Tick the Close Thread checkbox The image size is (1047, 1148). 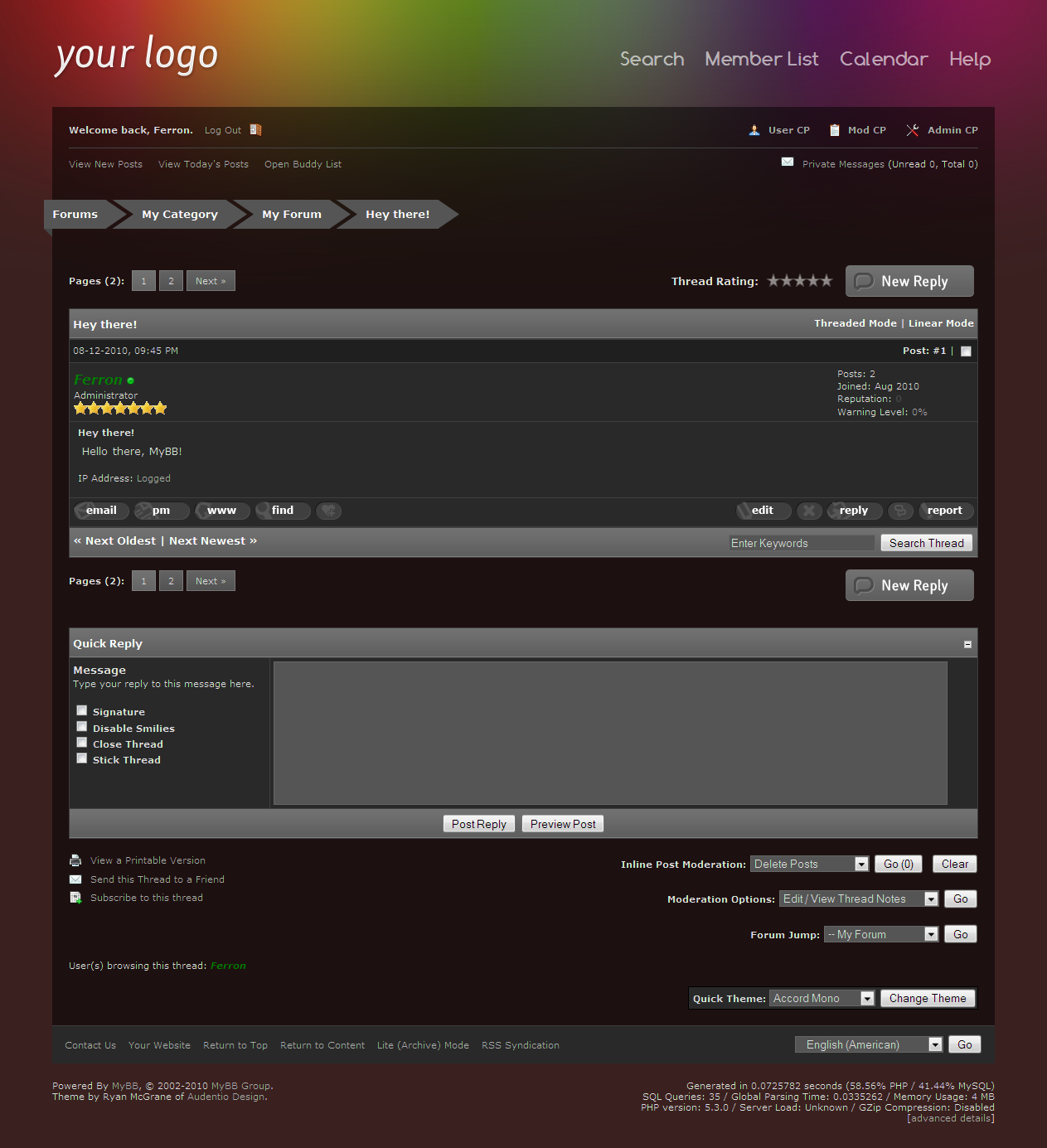82,743
